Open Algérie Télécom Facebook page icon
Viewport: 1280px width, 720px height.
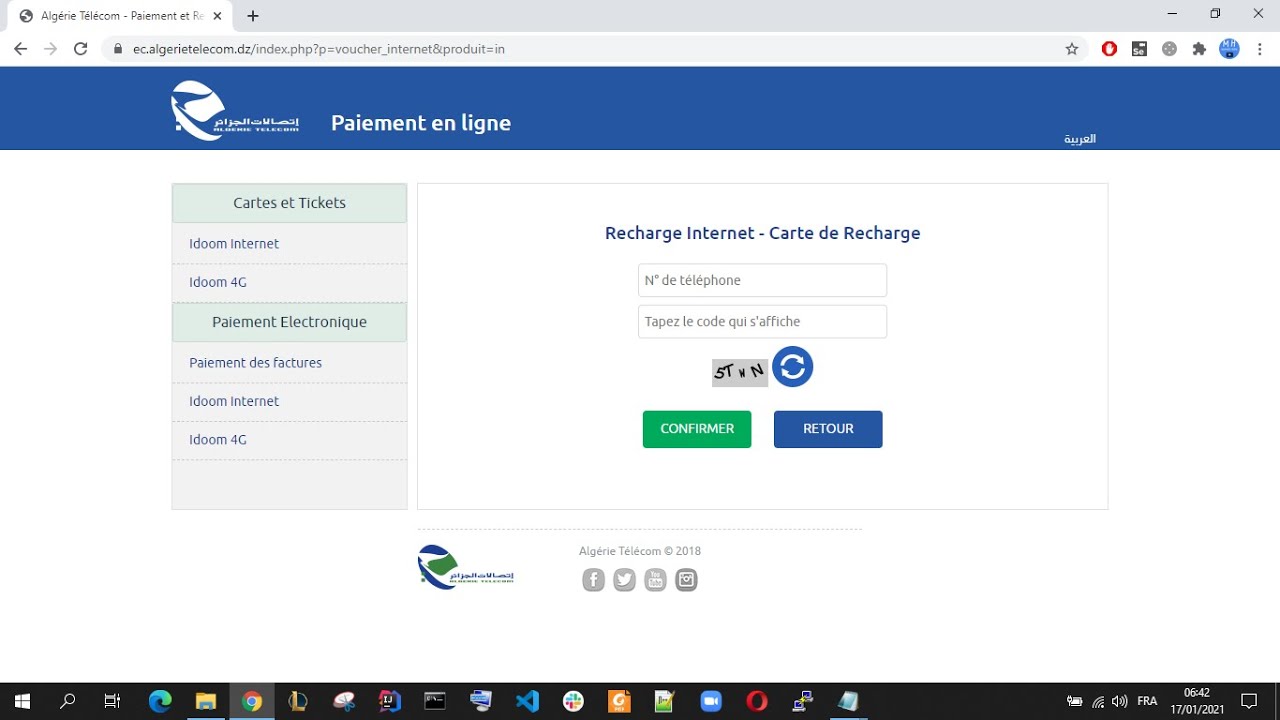point(593,580)
